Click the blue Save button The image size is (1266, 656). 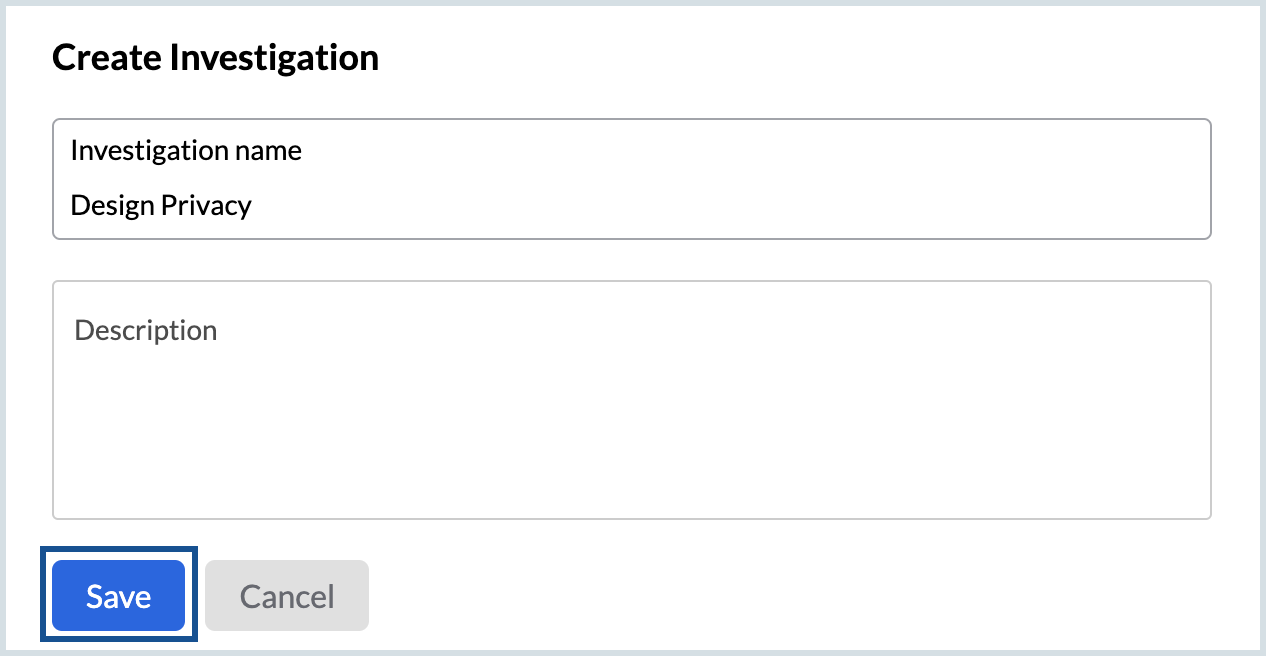coord(118,596)
